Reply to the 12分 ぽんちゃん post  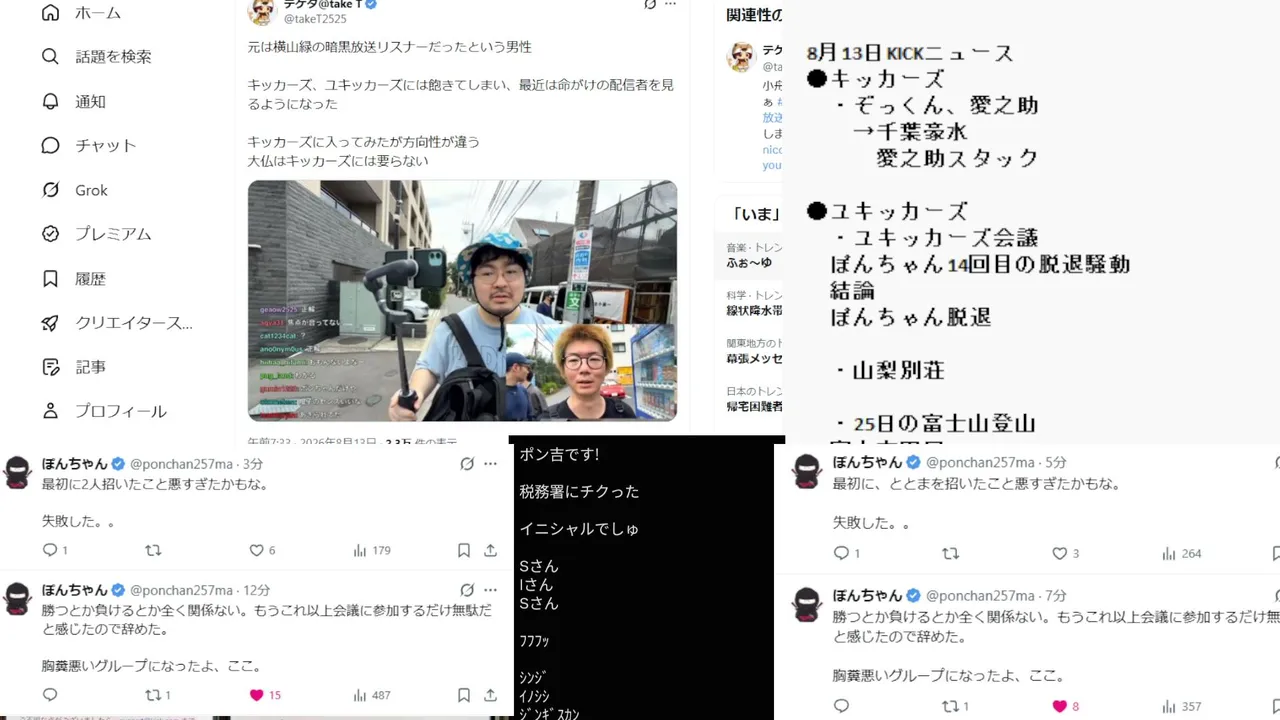50,695
